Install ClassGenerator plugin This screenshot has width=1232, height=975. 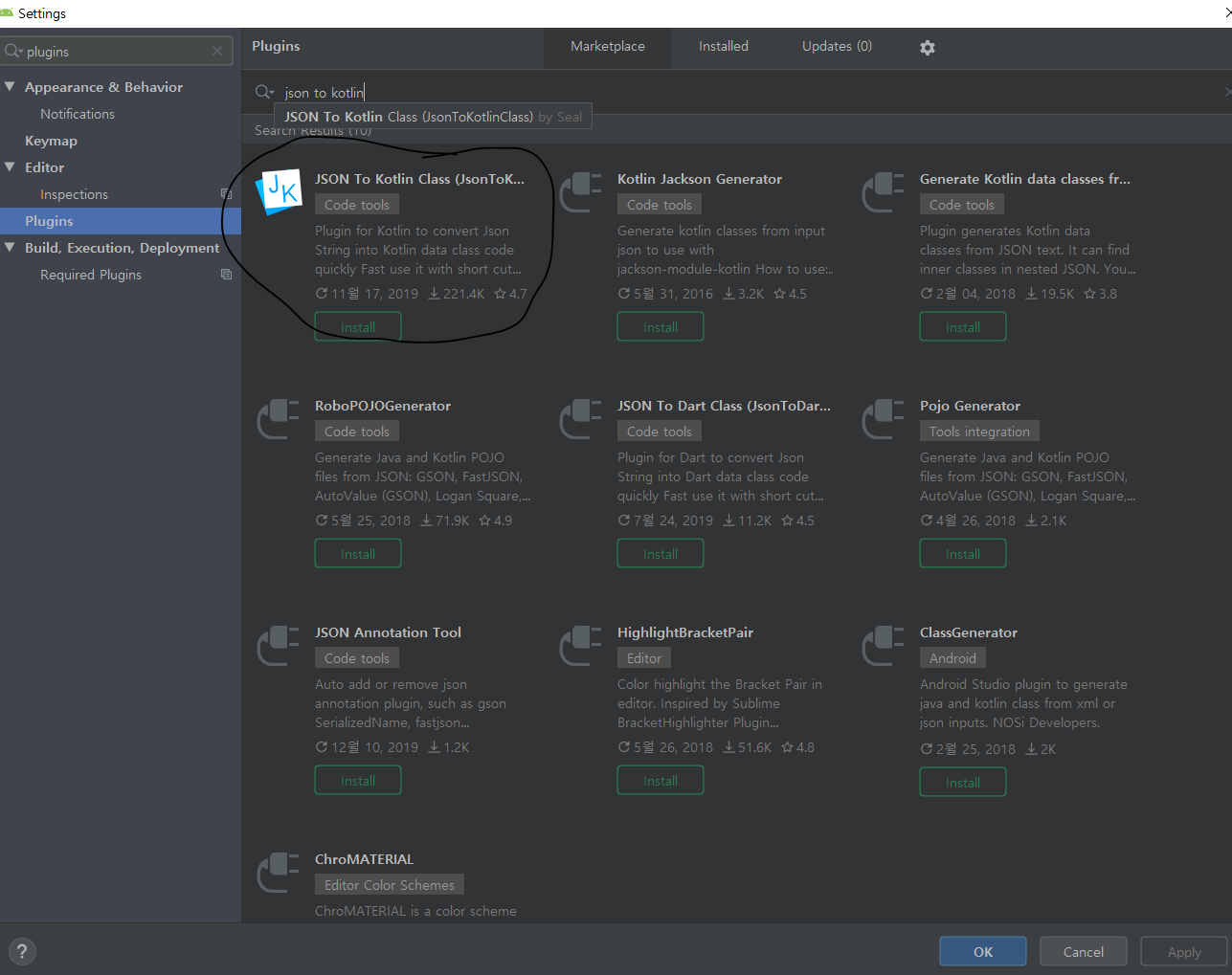click(x=963, y=783)
